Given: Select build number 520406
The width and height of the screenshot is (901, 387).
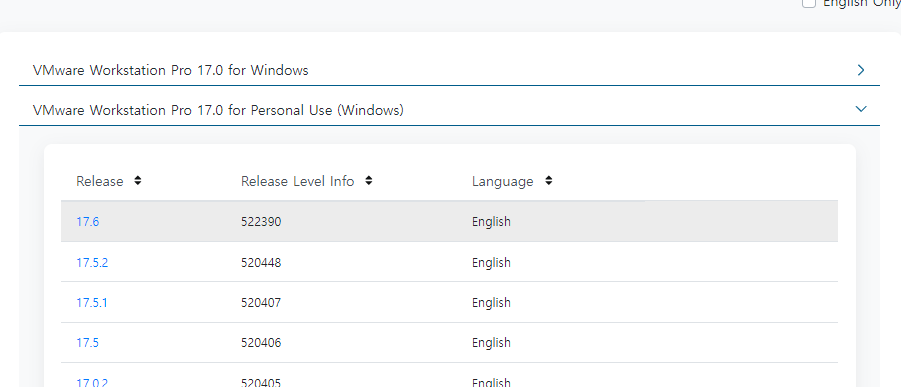Looking at the screenshot, I should point(261,343).
